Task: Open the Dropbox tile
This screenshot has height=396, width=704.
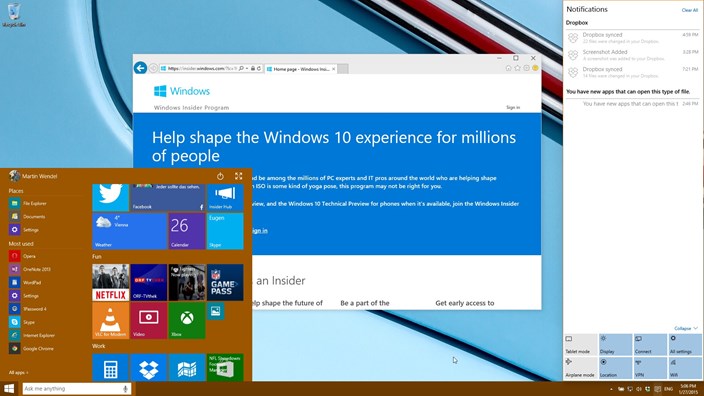Action: (x=149, y=368)
